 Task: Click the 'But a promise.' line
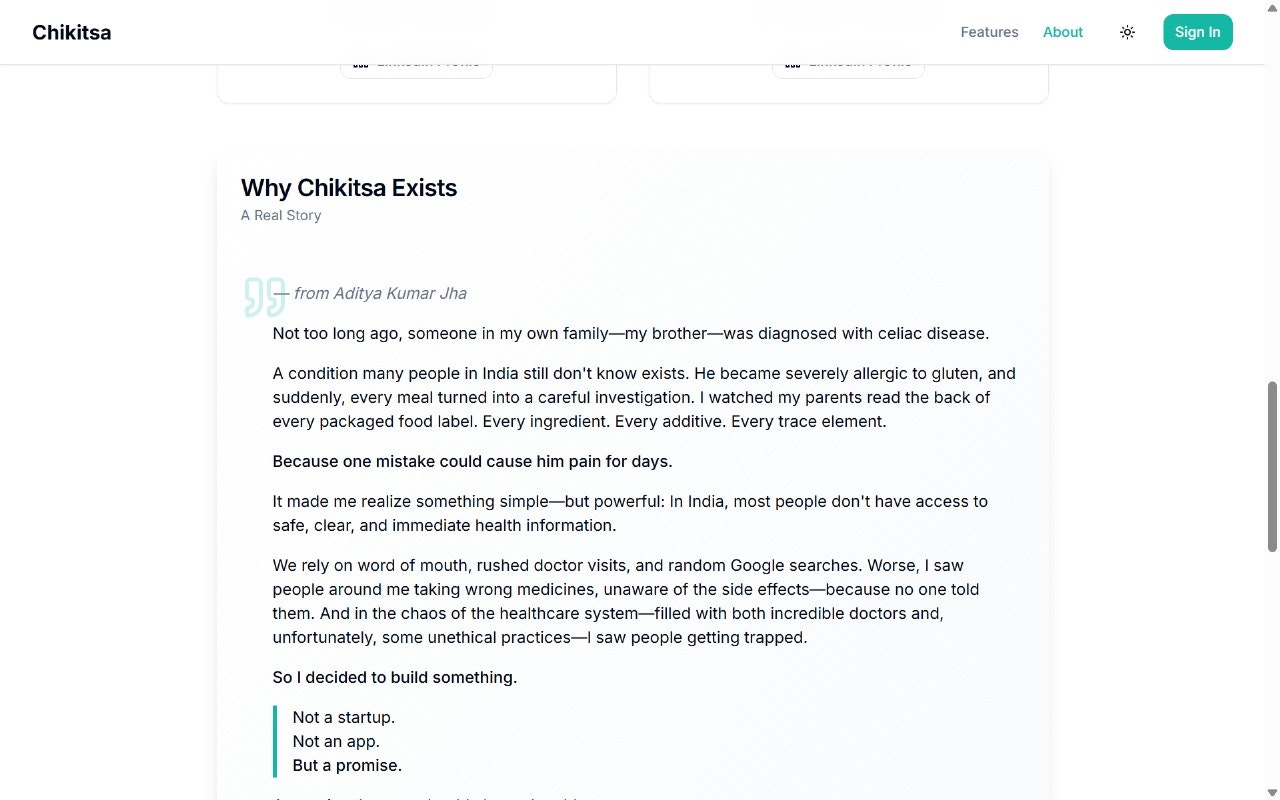347,765
